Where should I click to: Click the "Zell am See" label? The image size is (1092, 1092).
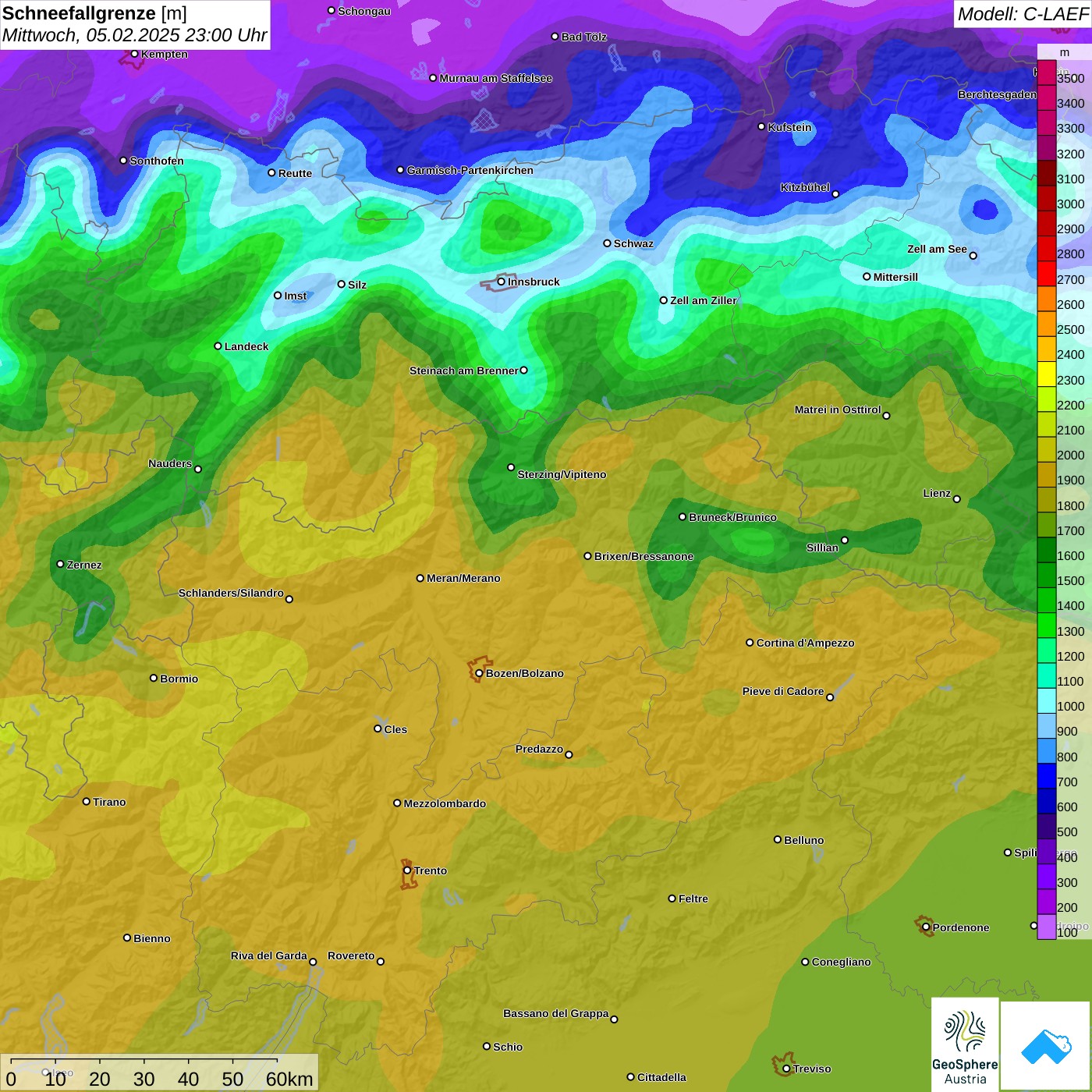937,249
